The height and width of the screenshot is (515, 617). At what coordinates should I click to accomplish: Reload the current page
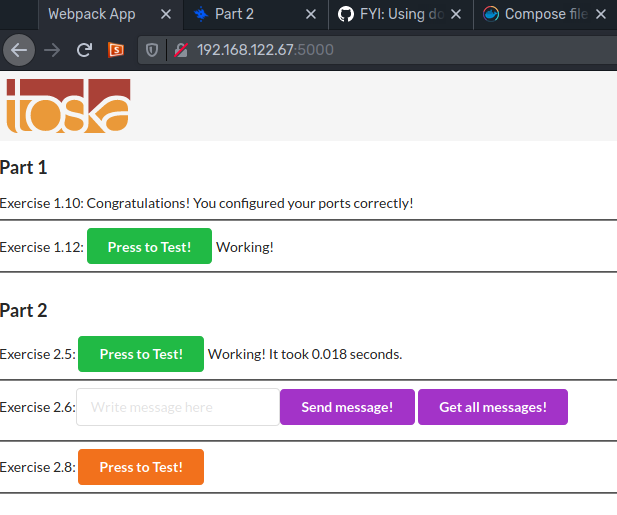[85, 50]
